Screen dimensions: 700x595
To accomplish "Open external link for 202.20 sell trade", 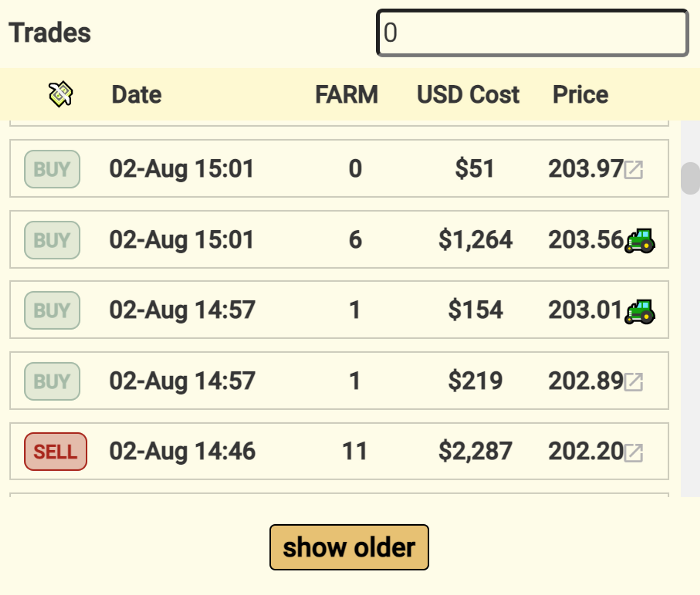I will (x=633, y=453).
